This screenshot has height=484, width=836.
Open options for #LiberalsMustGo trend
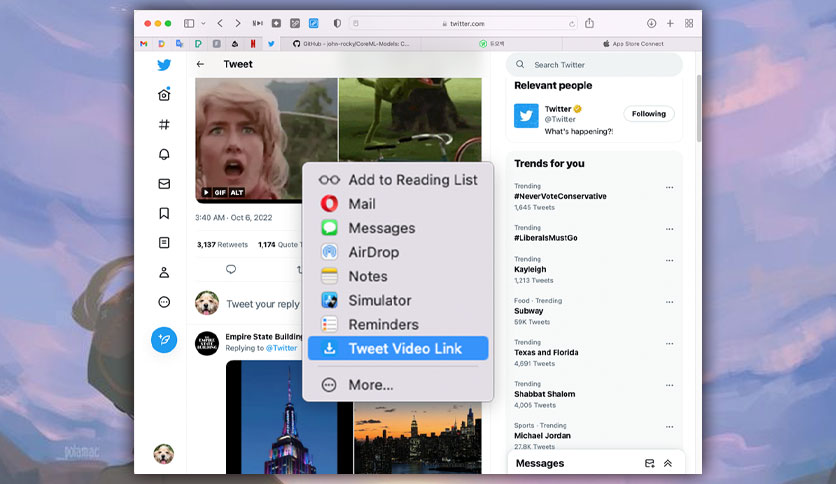(670, 229)
